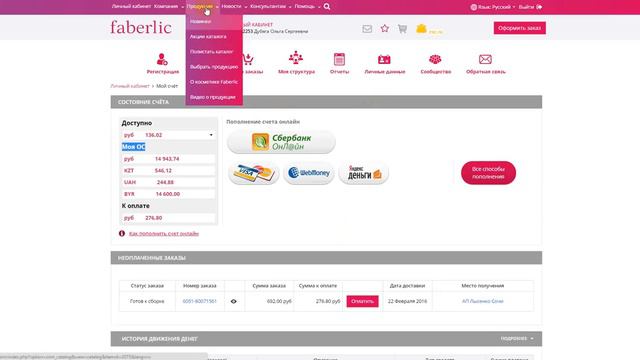Click the Состояние счёта section header

tap(326, 102)
